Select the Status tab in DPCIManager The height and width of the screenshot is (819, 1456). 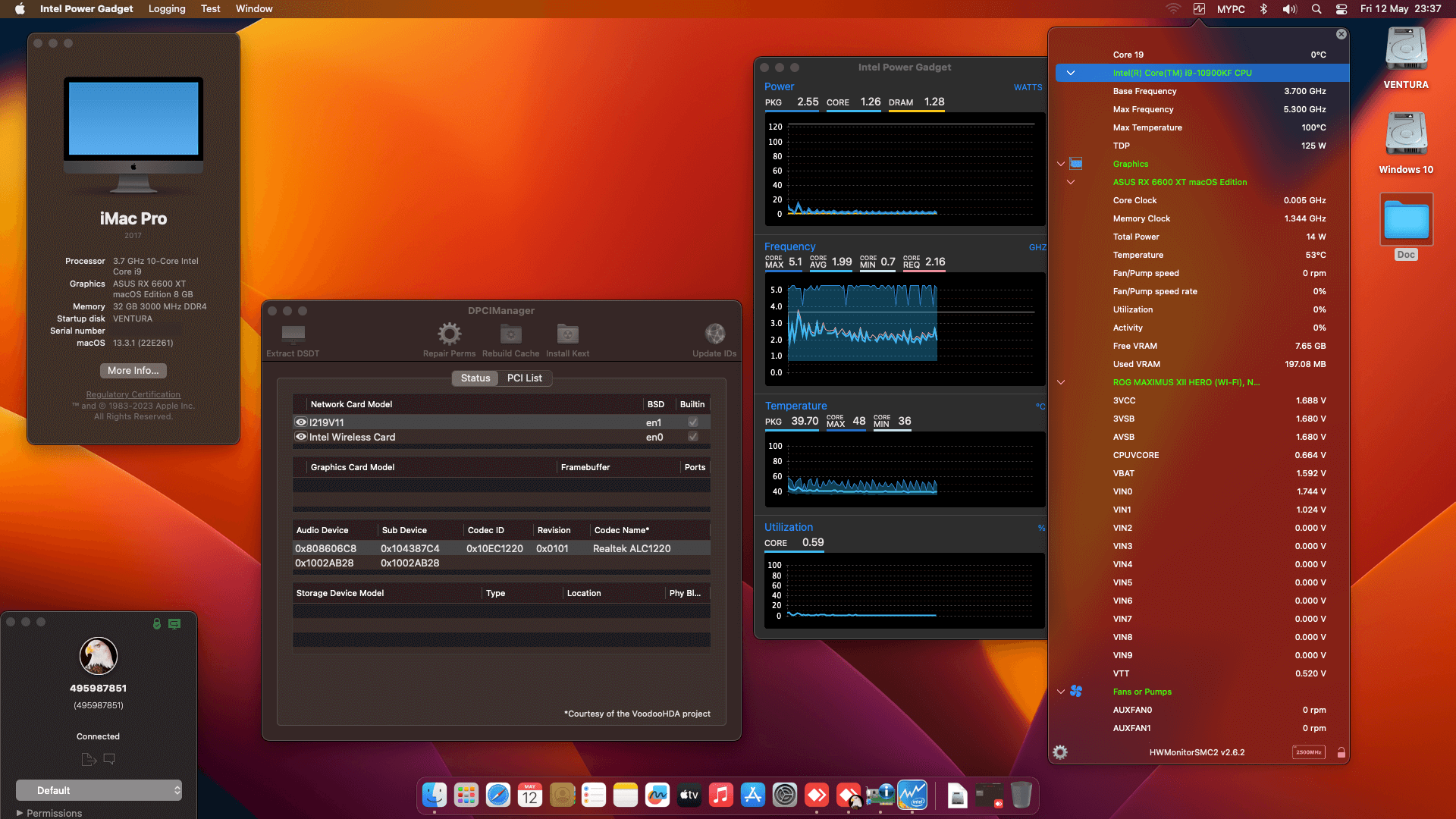(x=475, y=378)
